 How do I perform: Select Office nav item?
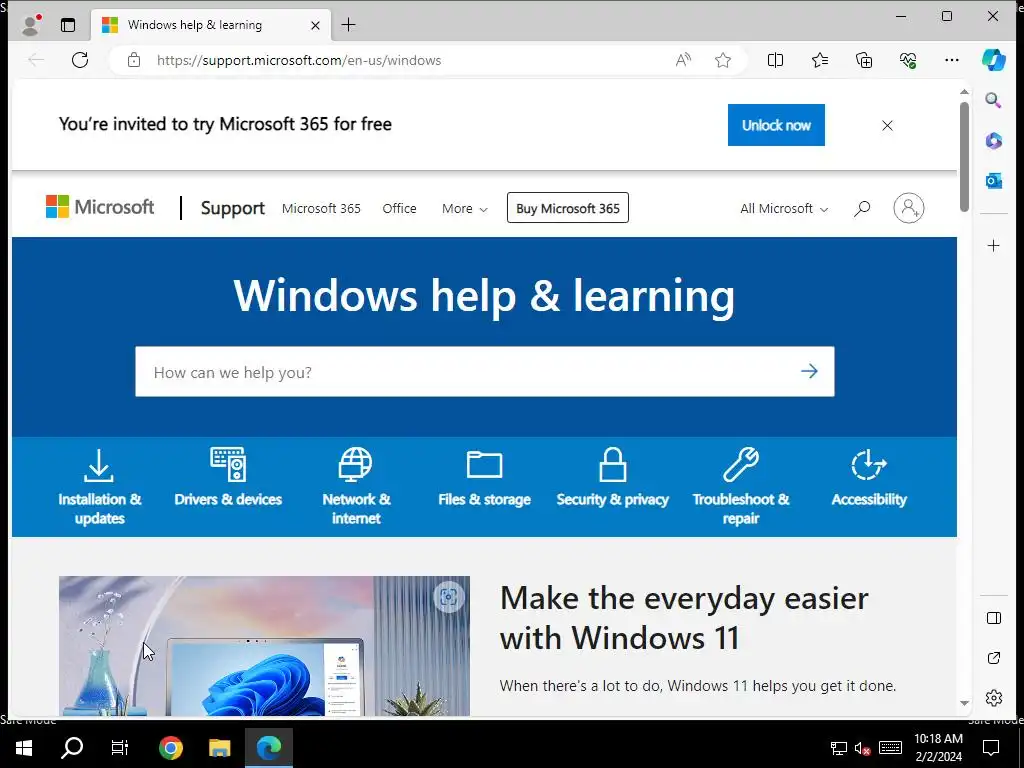[x=399, y=208]
